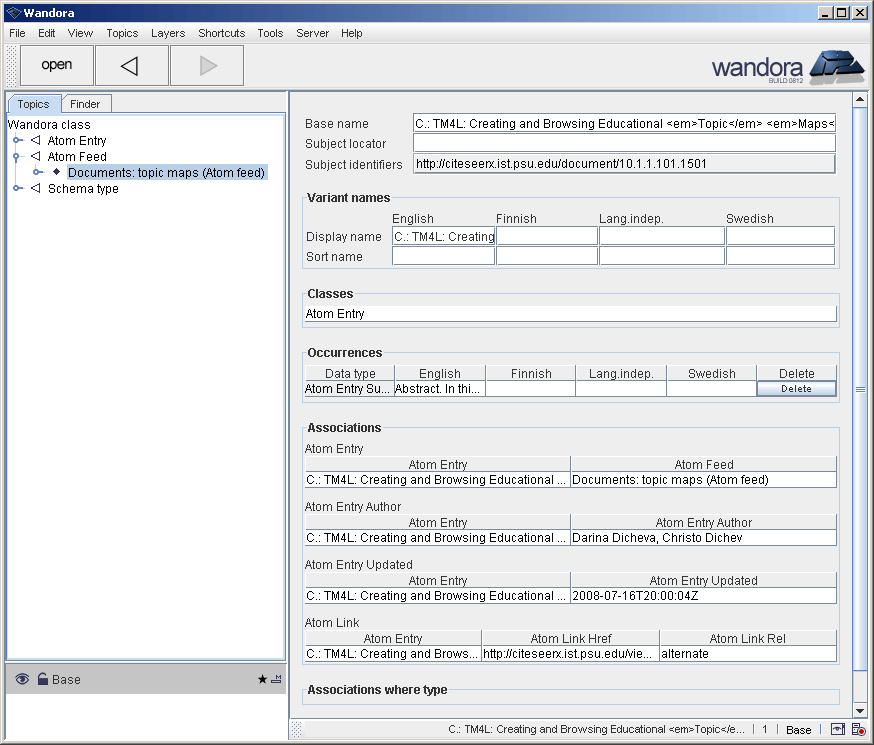The image size is (874, 745).
Task: Click the Wandora logo in the toolbar
Action: click(x=786, y=66)
